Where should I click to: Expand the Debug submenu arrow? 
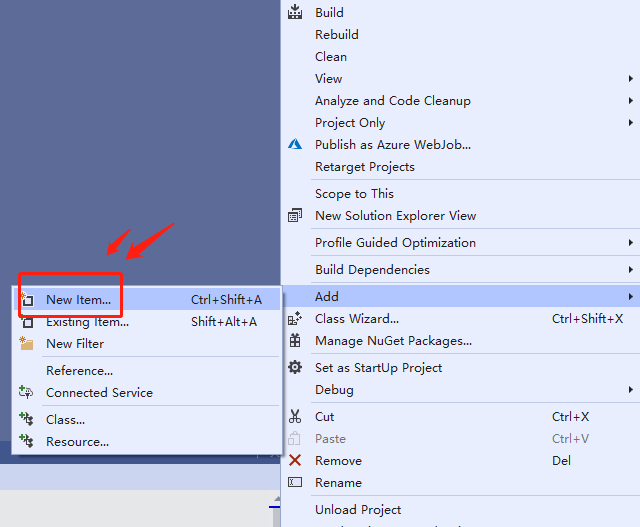click(631, 389)
